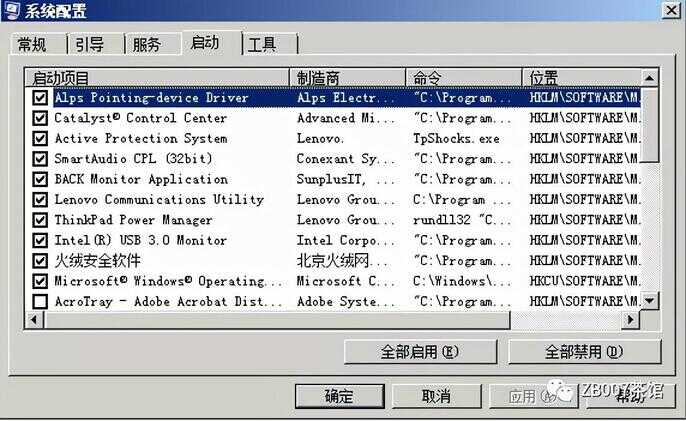Uncheck 火绒安全软件 startup checkbox
This screenshot has width=686, height=421.
(40, 261)
